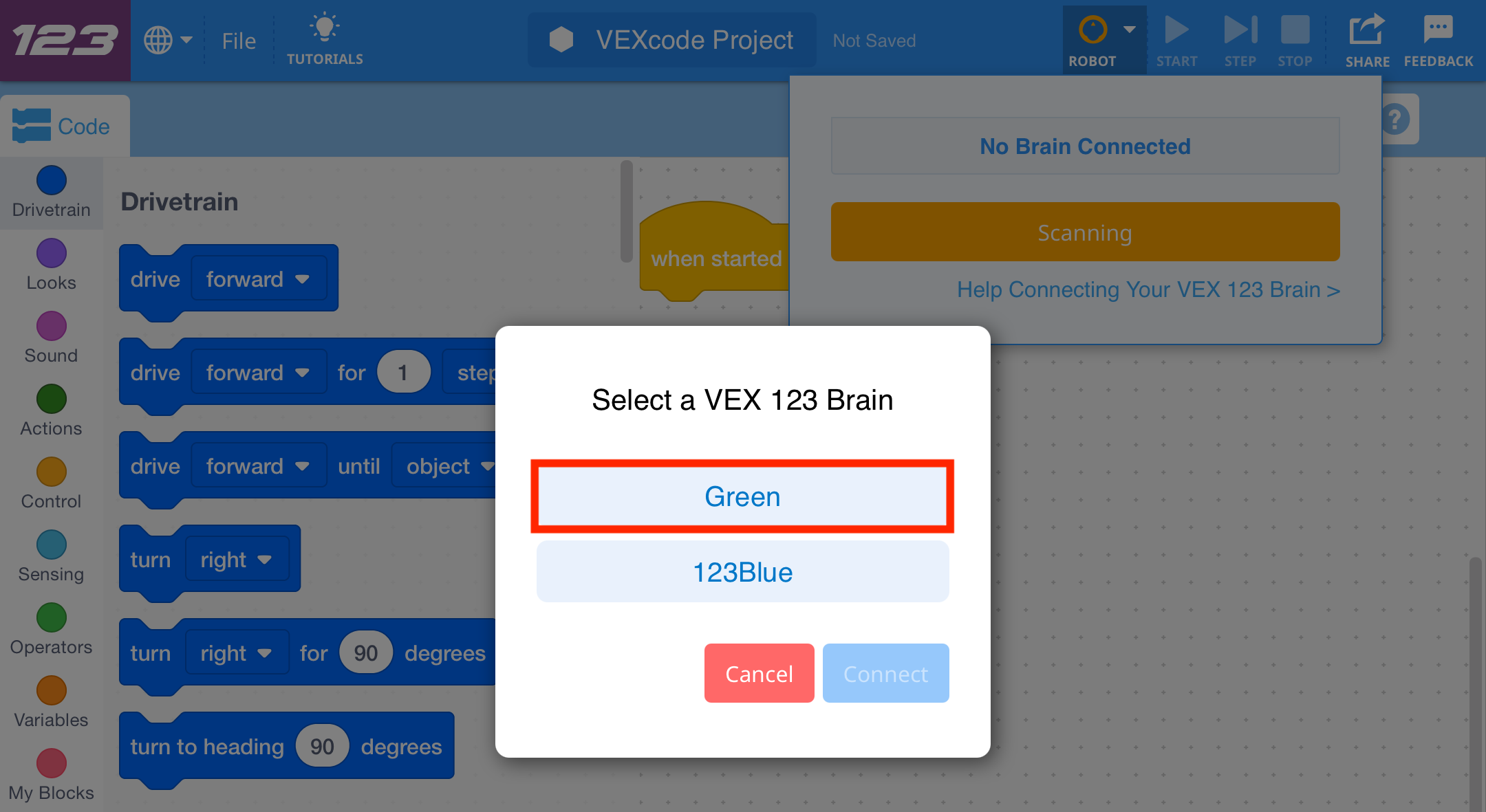Expand forward dropdown in first drive block
Screen dimensions: 1486x812
pyautogui.click(x=258, y=279)
